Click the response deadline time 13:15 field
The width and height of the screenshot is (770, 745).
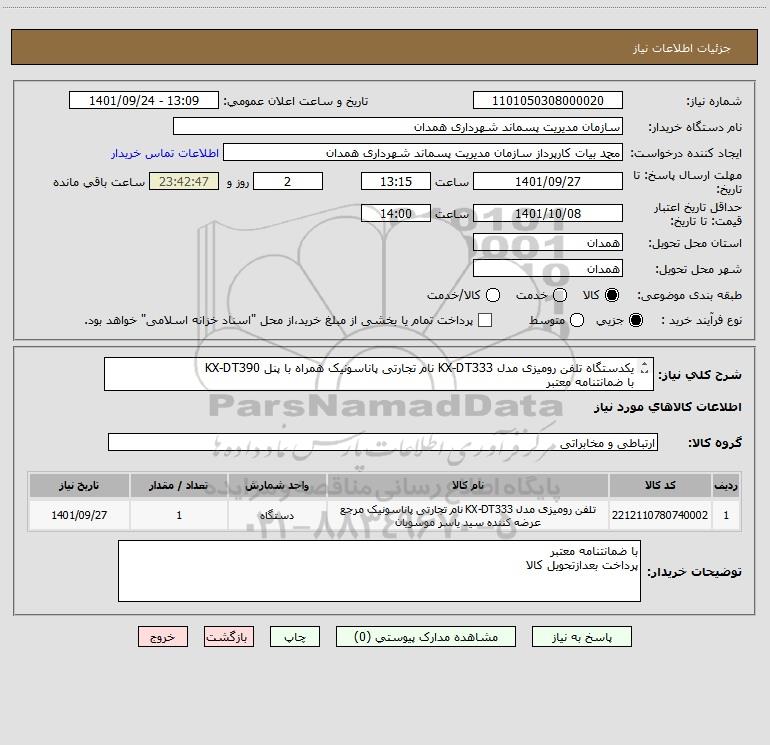(396, 181)
